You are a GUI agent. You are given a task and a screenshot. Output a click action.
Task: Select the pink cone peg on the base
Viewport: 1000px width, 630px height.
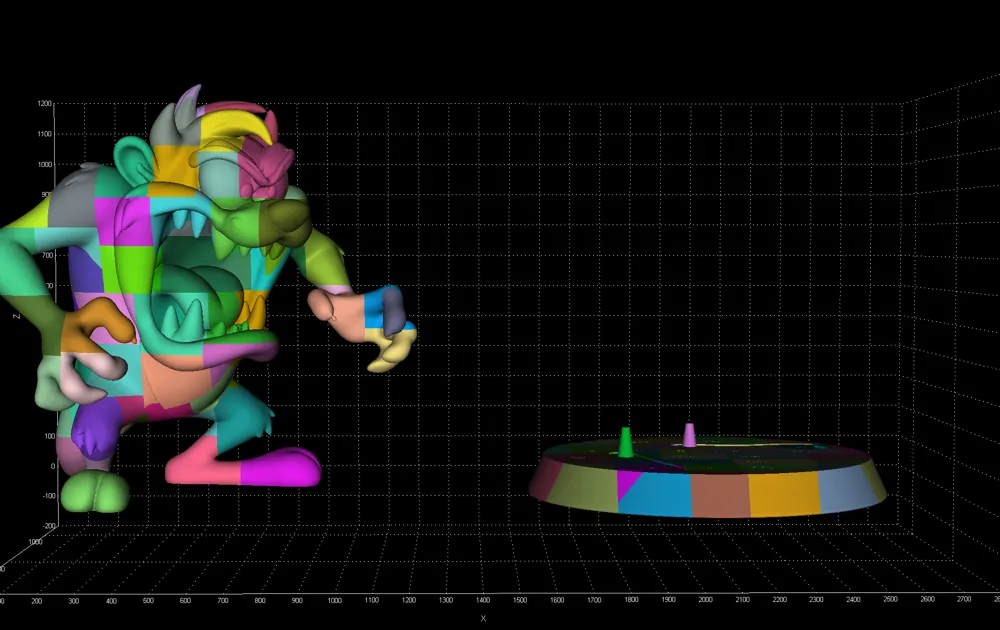click(x=689, y=435)
